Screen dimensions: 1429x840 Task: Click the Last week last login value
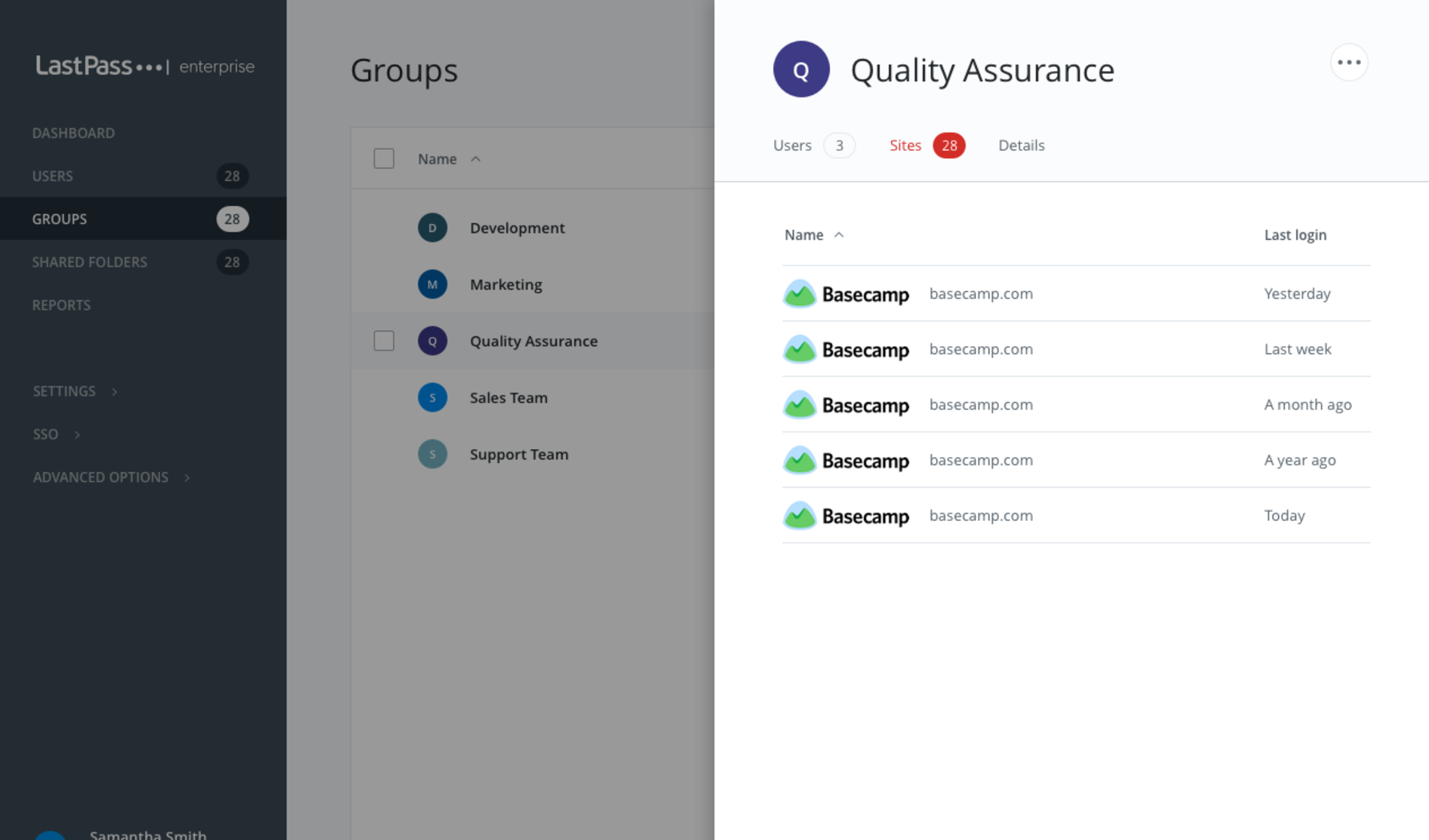coord(1298,349)
